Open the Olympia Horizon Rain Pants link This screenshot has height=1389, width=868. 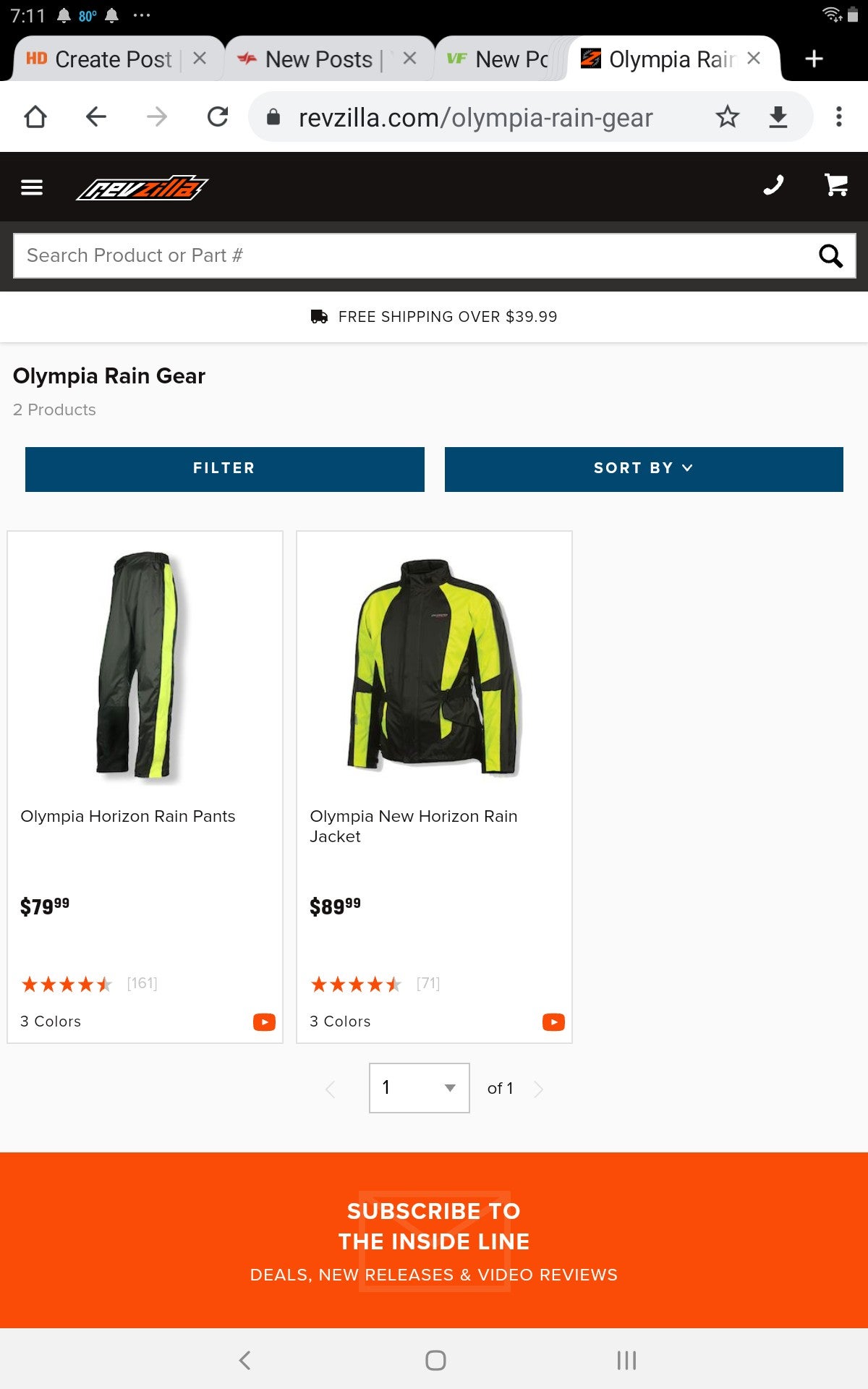(128, 816)
